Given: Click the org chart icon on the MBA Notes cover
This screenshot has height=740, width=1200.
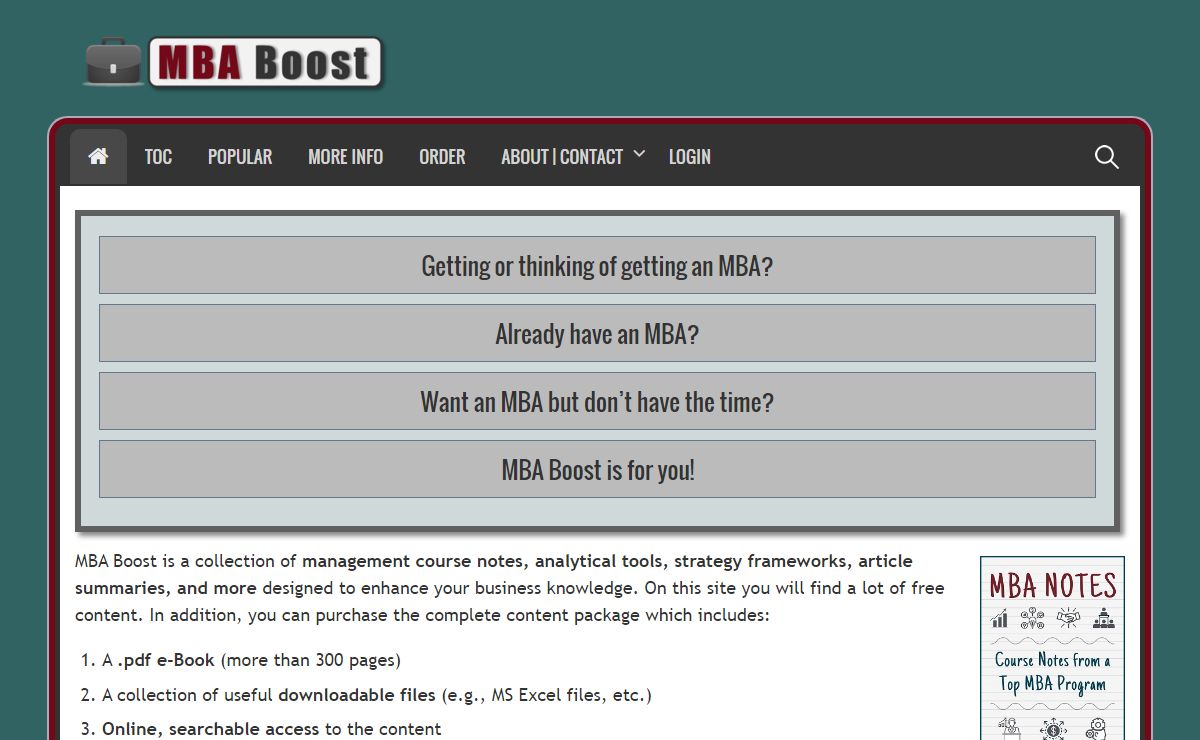Looking at the screenshot, I should point(1103,618).
